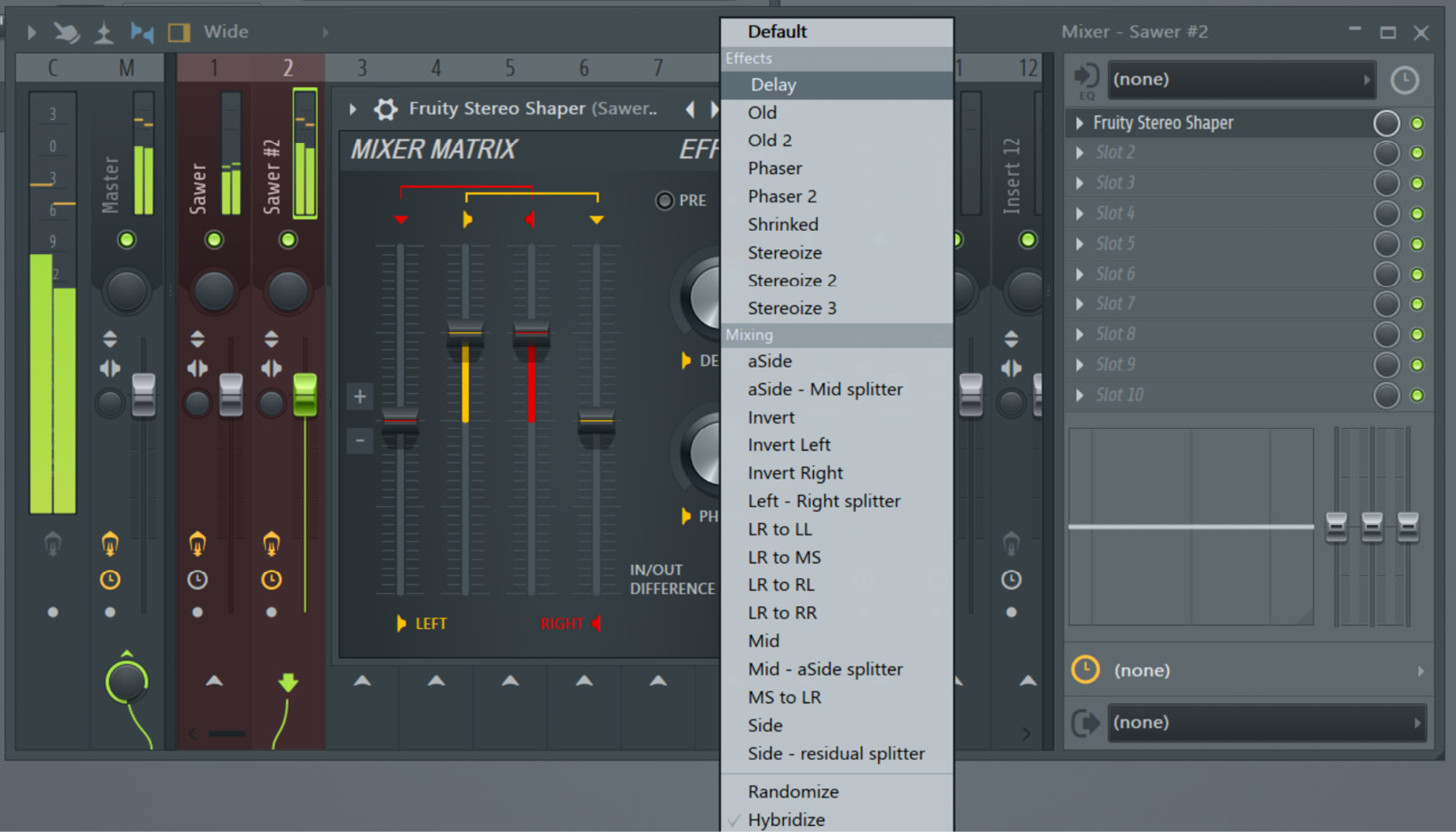Click the orange clock icon next to bottom (none)
Viewport: 1456px width, 832px height.
1085,670
